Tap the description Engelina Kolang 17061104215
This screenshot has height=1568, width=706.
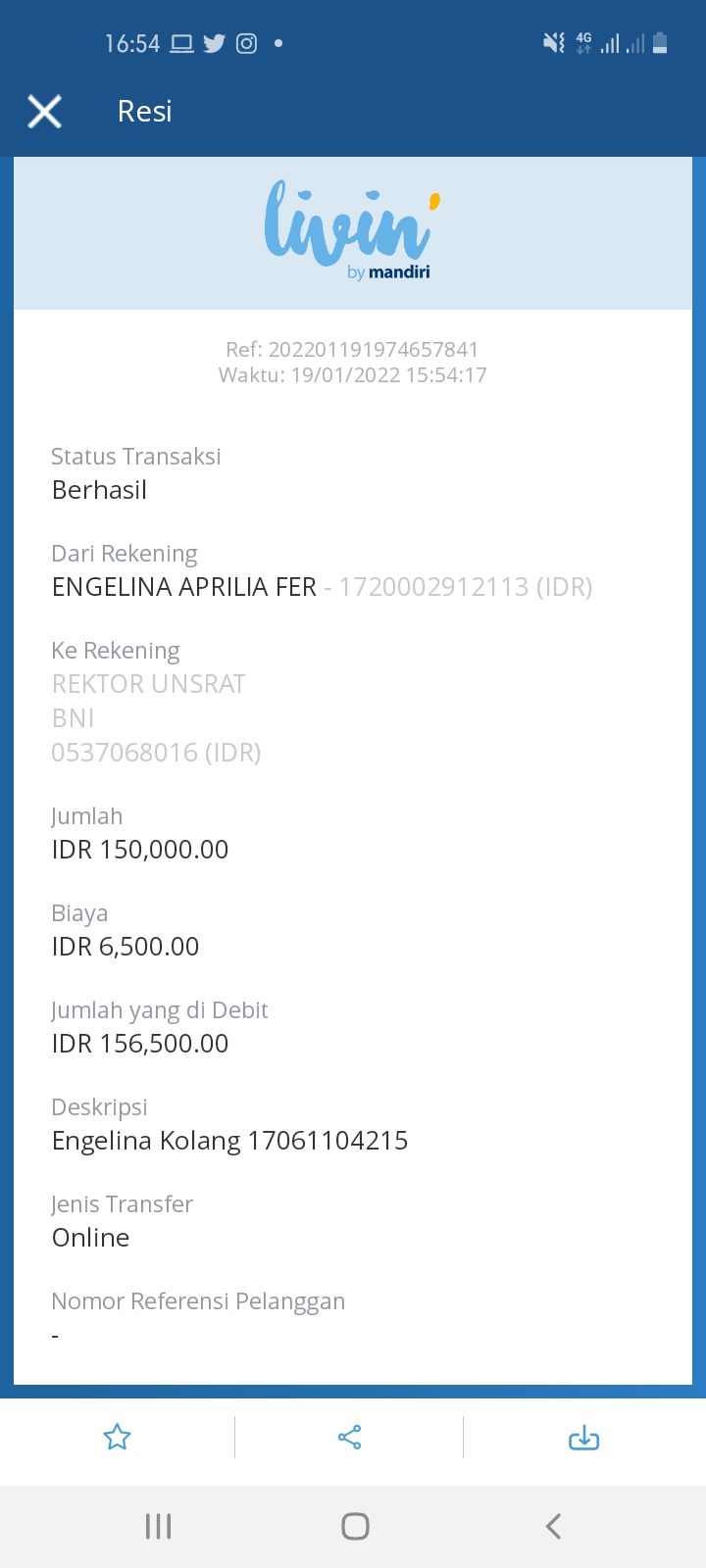229,1141
